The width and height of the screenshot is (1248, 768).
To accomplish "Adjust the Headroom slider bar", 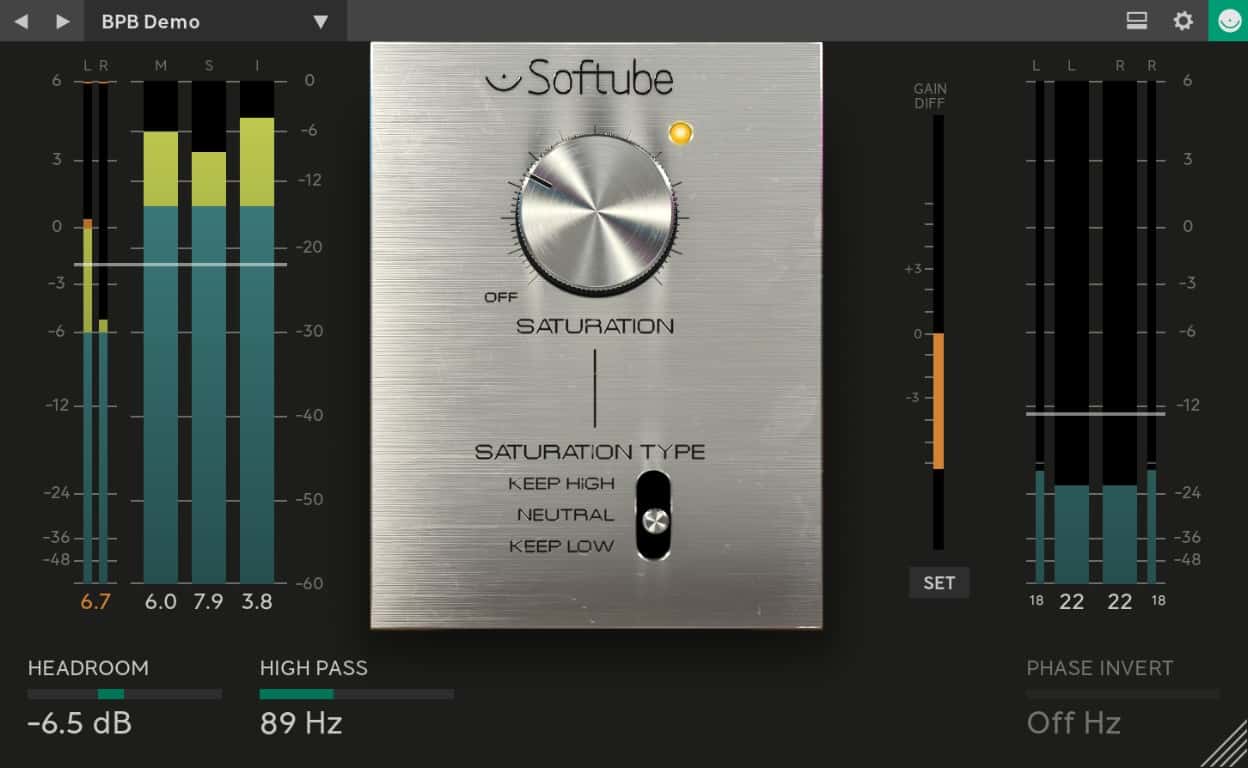I will coord(125,694).
